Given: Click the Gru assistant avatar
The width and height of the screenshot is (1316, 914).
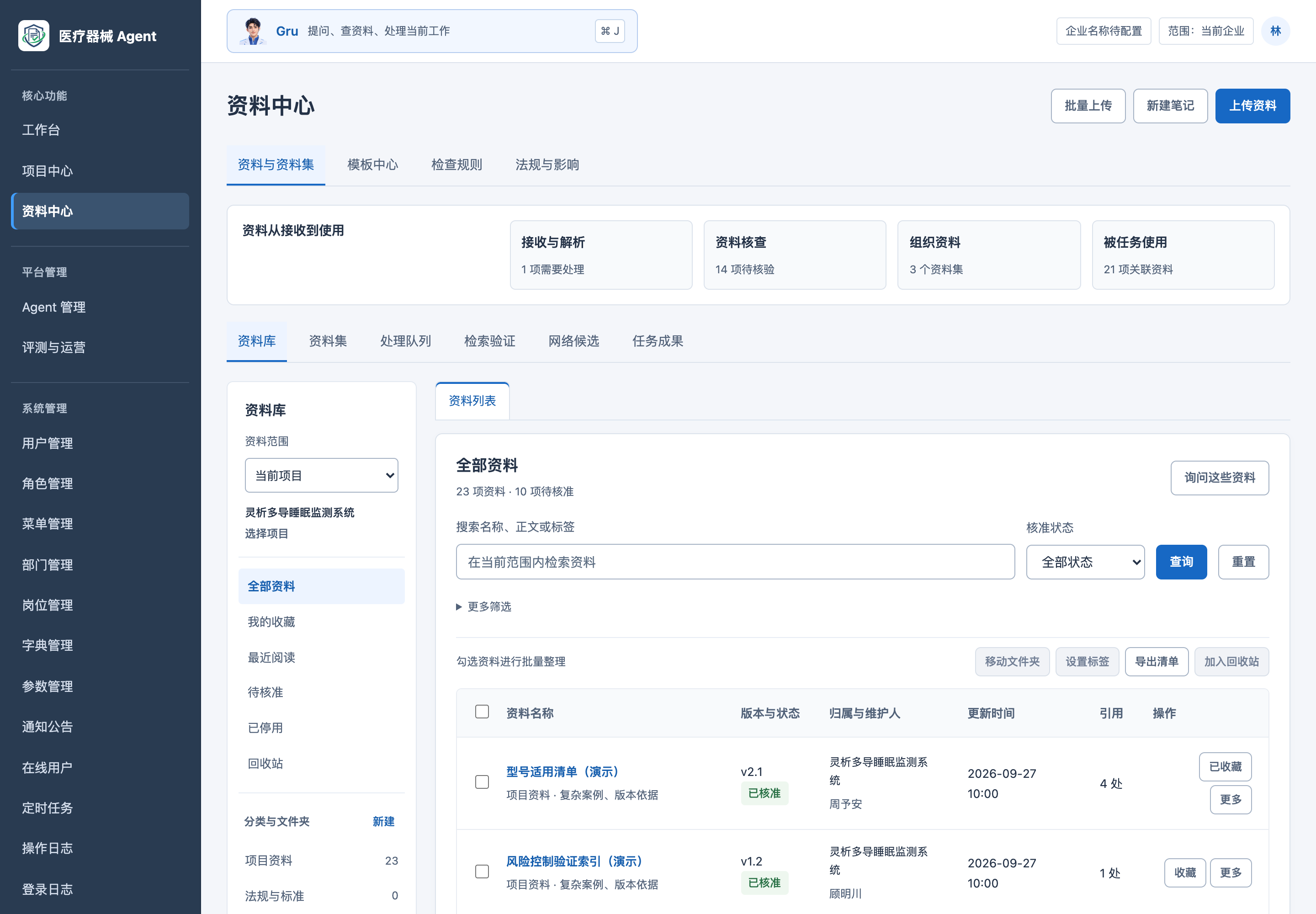Looking at the screenshot, I should (x=253, y=31).
